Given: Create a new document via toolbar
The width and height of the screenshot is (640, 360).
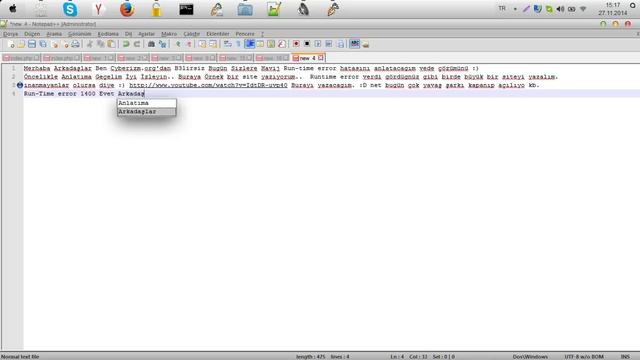Looking at the screenshot, I should click(x=11, y=44).
